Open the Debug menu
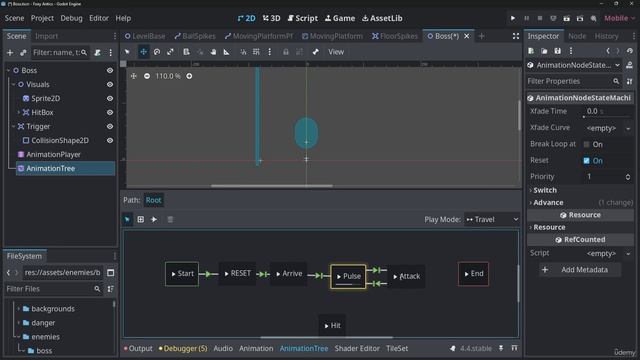The width and height of the screenshot is (640, 360). [71, 18]
